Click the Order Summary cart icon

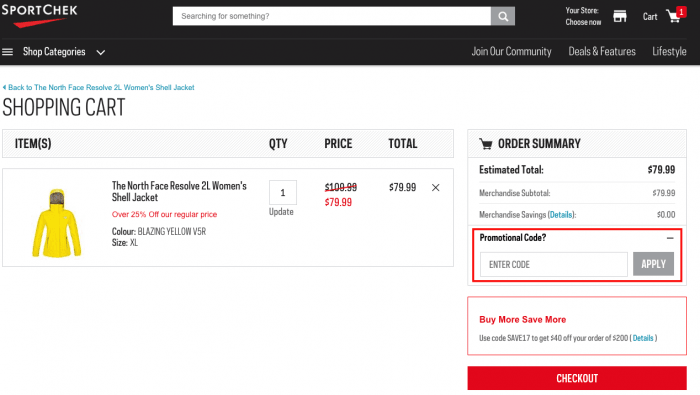click(486, 144)
